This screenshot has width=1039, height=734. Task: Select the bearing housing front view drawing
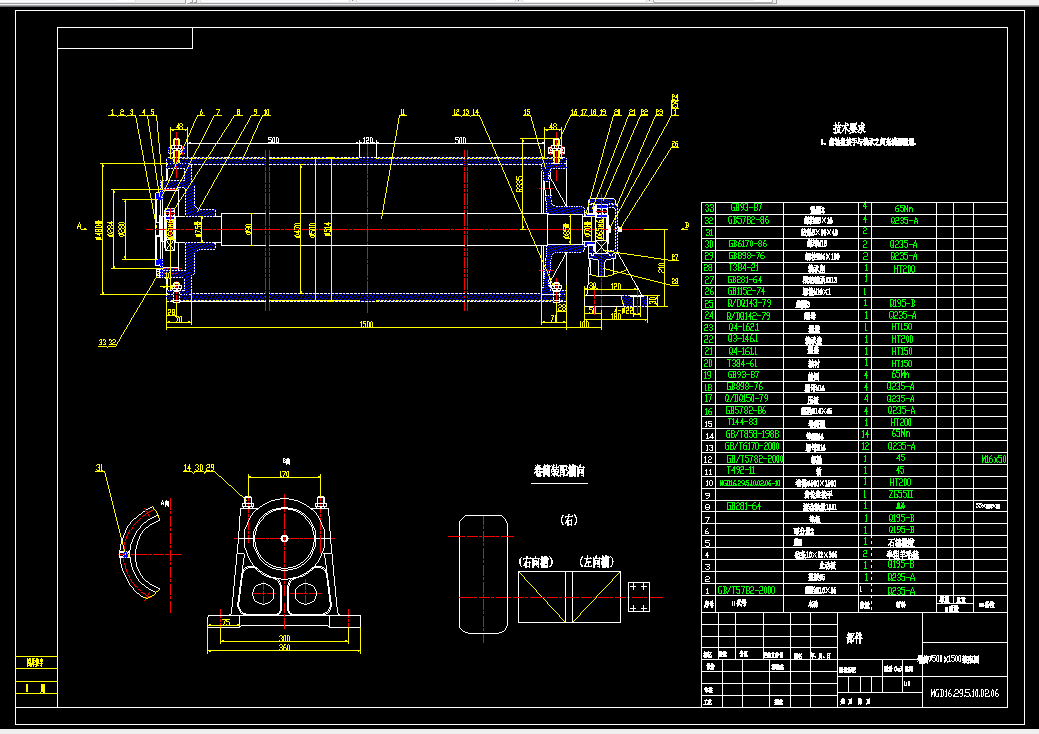pyautogui.click(x=284, y=560)
